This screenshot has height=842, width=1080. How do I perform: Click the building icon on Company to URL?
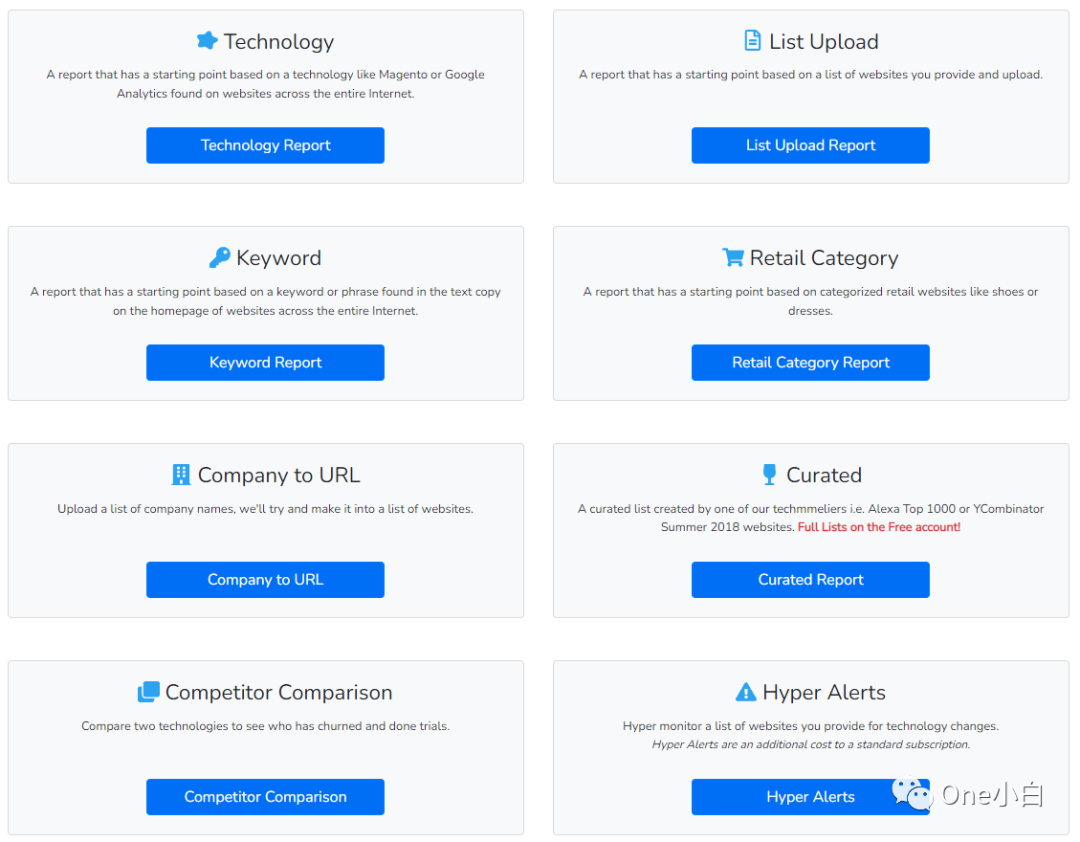point(183,474)
